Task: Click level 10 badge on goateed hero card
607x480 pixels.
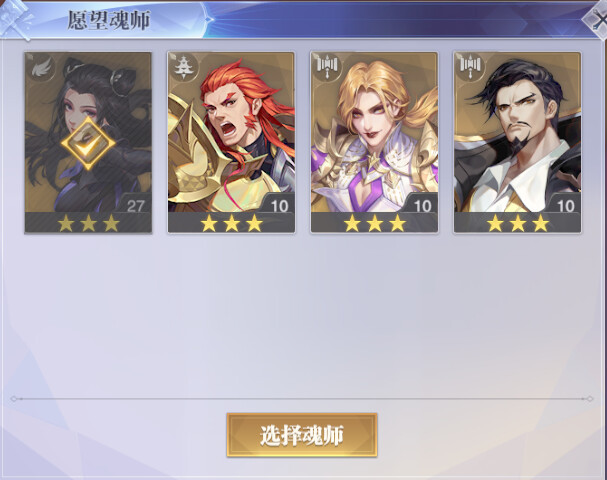Action: click(x=564, y=204)
